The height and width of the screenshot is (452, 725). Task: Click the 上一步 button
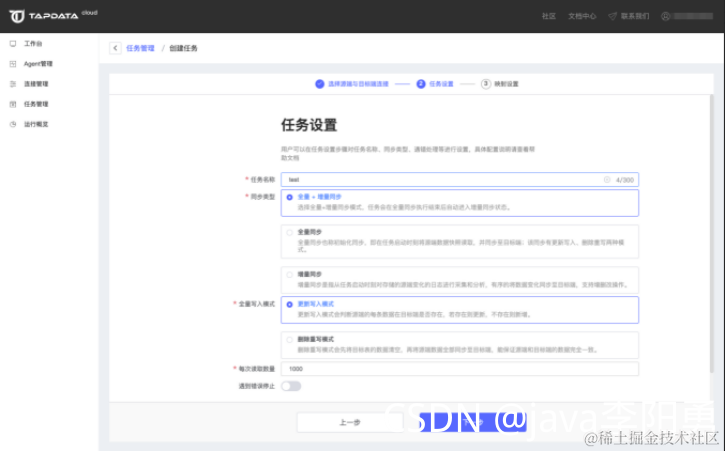350,422
